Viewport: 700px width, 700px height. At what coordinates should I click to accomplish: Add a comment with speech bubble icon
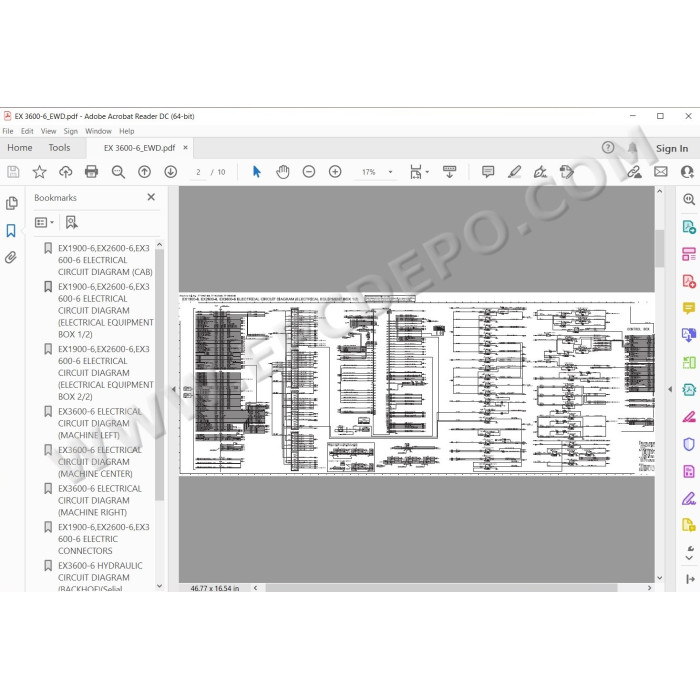click(x=488, y=172)
